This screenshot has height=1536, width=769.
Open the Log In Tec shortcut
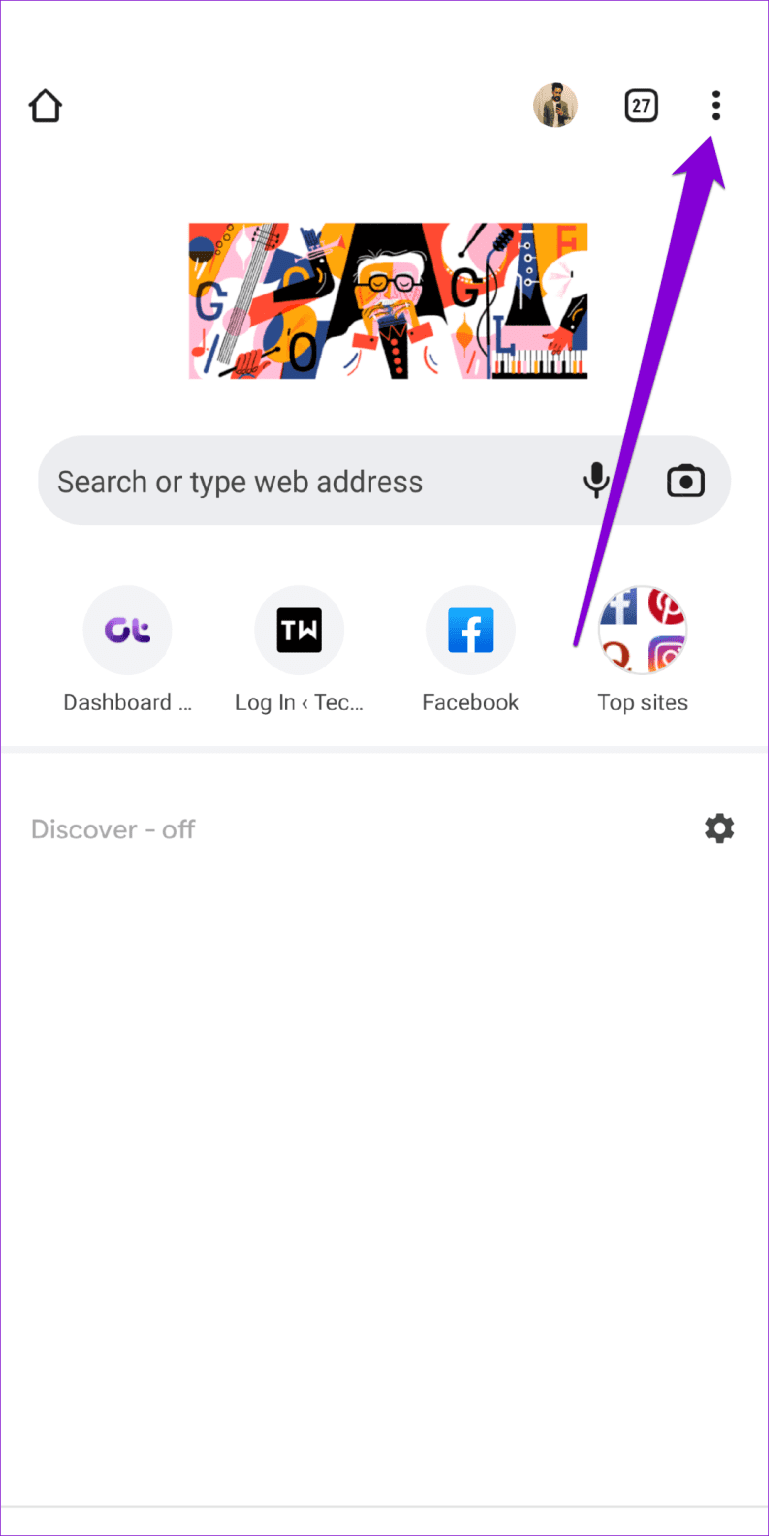(299, 629)
